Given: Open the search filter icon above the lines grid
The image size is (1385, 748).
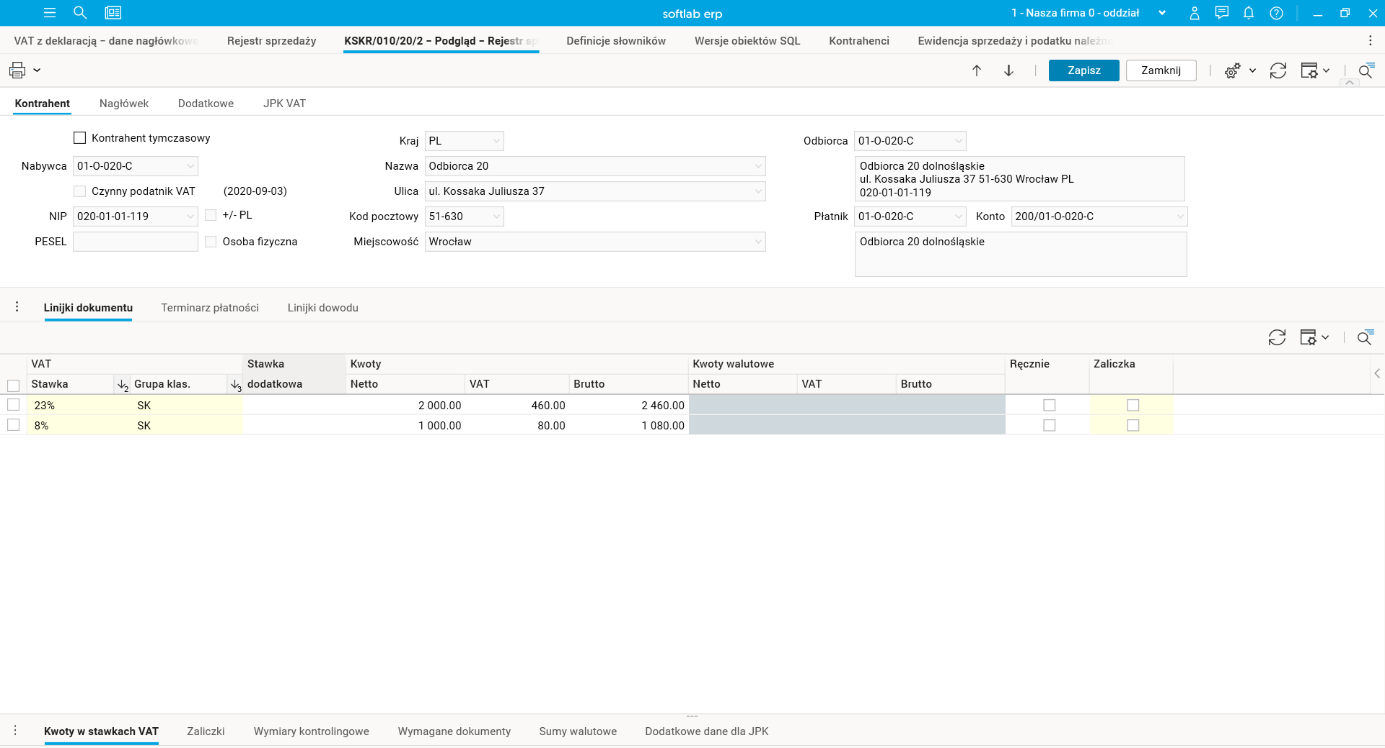Looking at the screenshot, I should [1365, 338].
